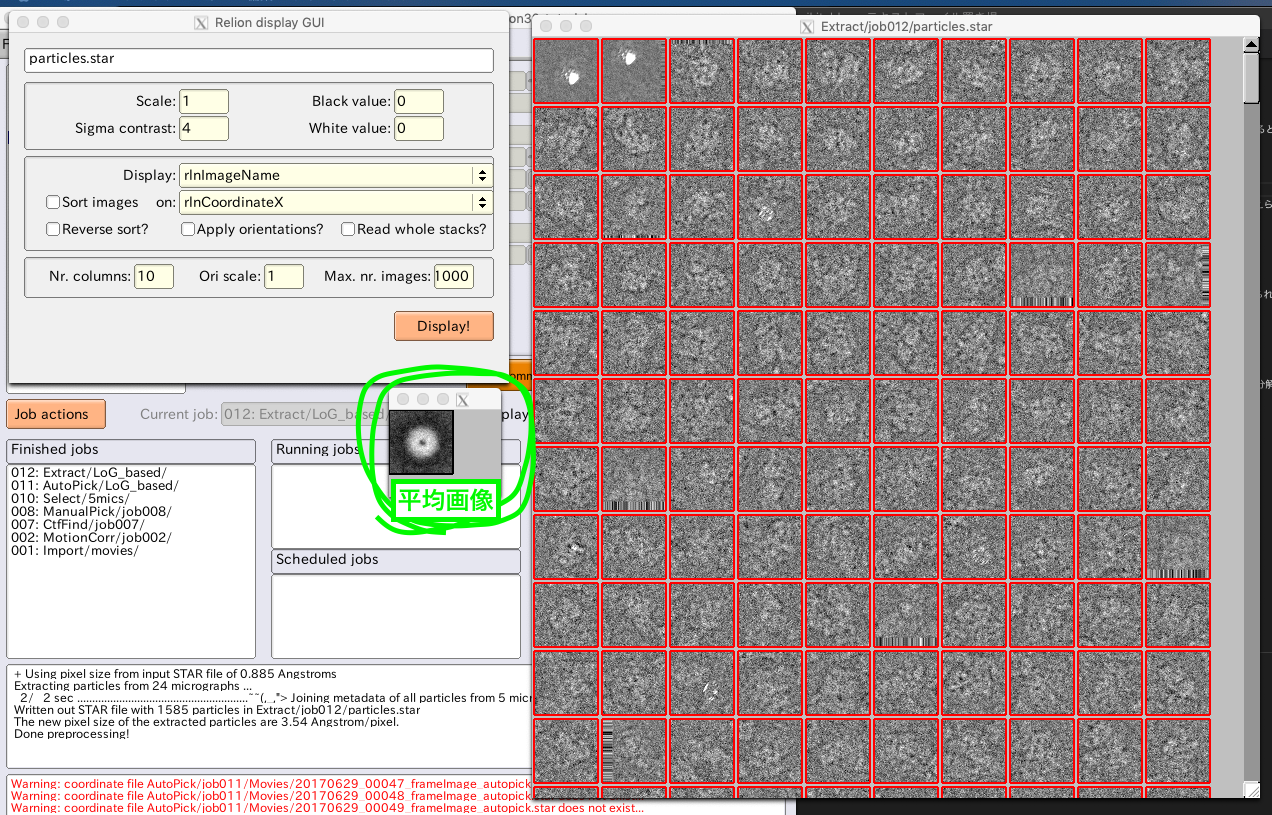This screenshot has height=815, width=1272.
Task: Open the Job actions menu button
Action: point(51,414)
